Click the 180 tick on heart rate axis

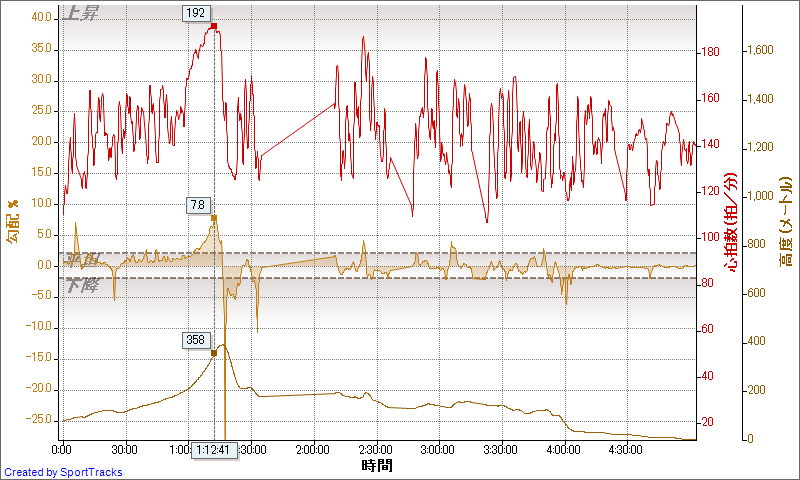708,53
